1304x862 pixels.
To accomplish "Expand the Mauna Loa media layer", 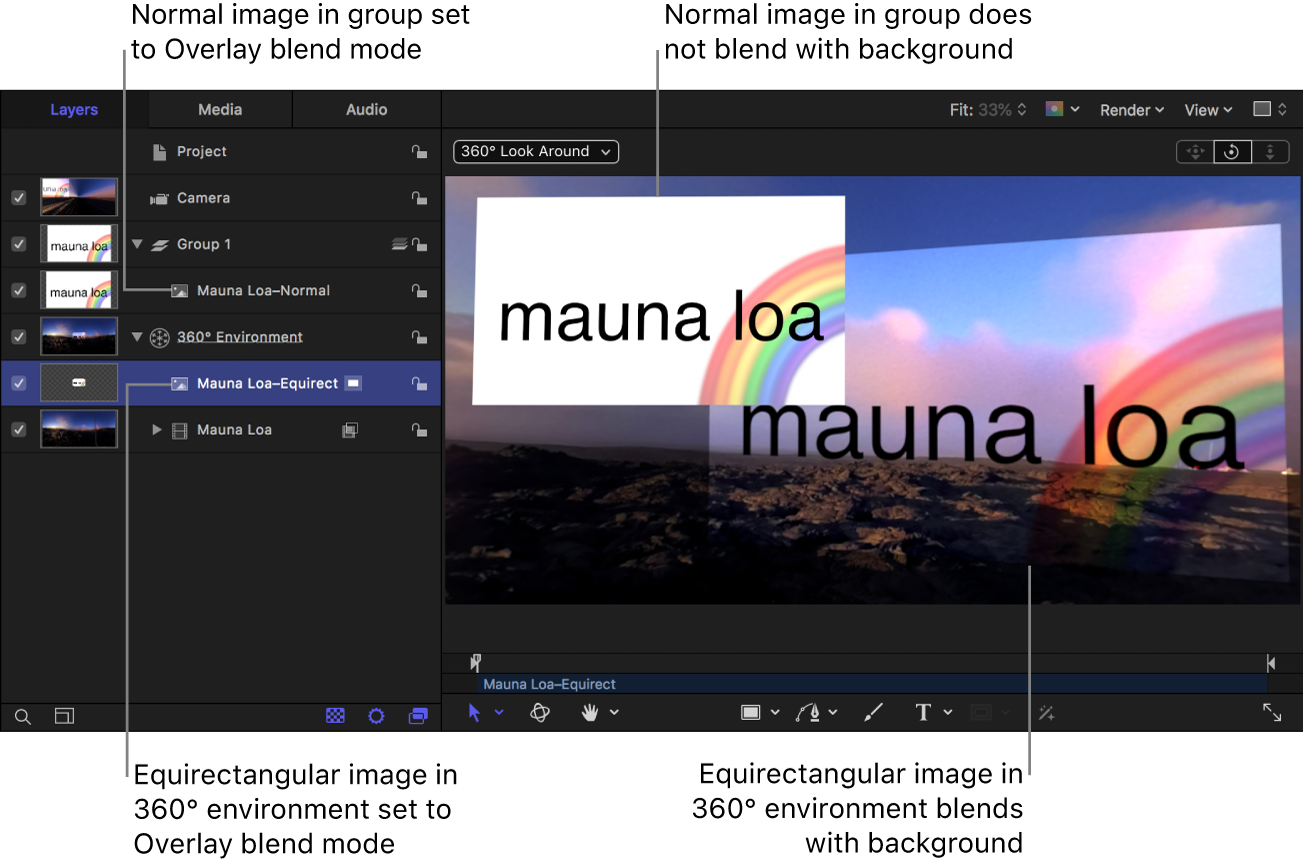I will pyautogui.click(x=157, y=429).
